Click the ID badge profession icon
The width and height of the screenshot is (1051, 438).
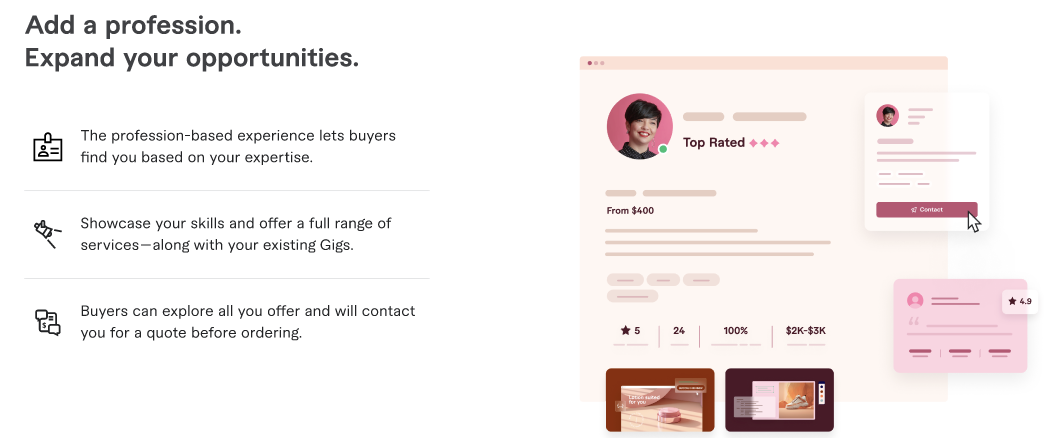pos(47,147)
